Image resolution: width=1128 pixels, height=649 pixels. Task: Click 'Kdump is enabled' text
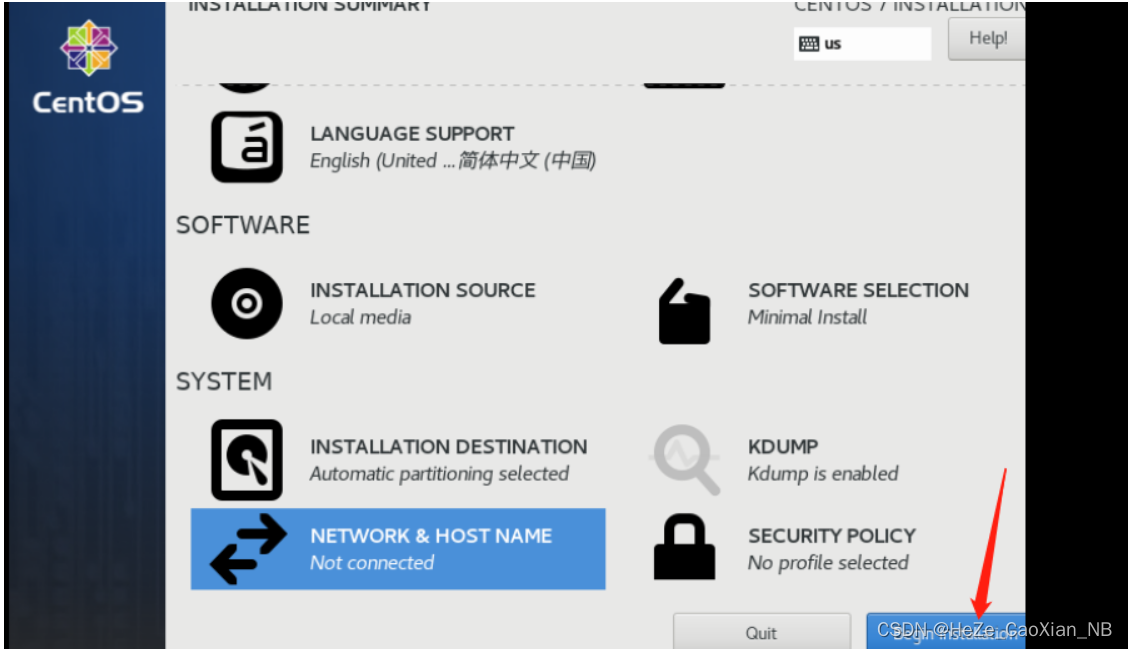823,474
